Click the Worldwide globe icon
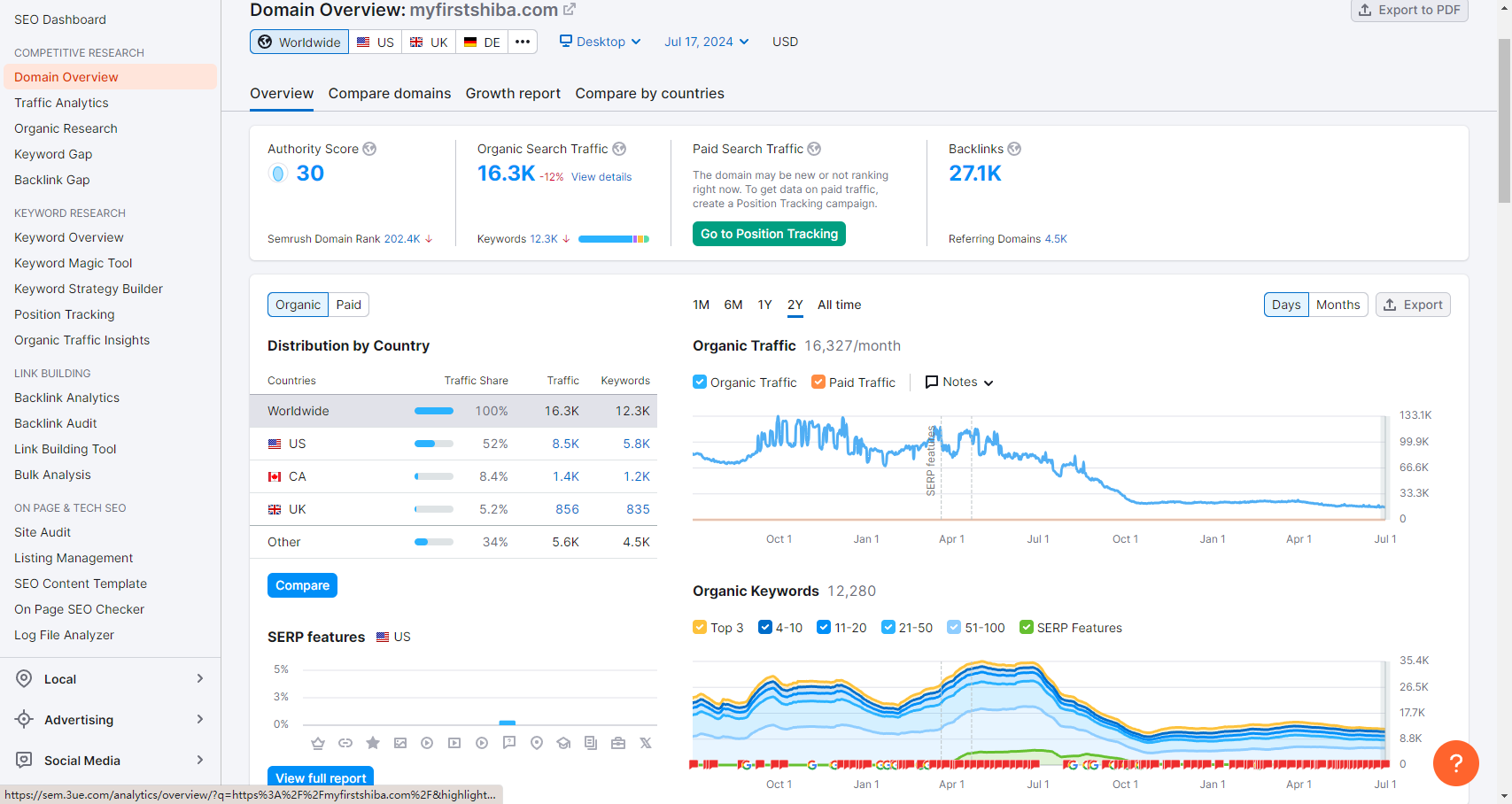The image size is (1512, 804). pyautogui.click(x=265, y=42)
